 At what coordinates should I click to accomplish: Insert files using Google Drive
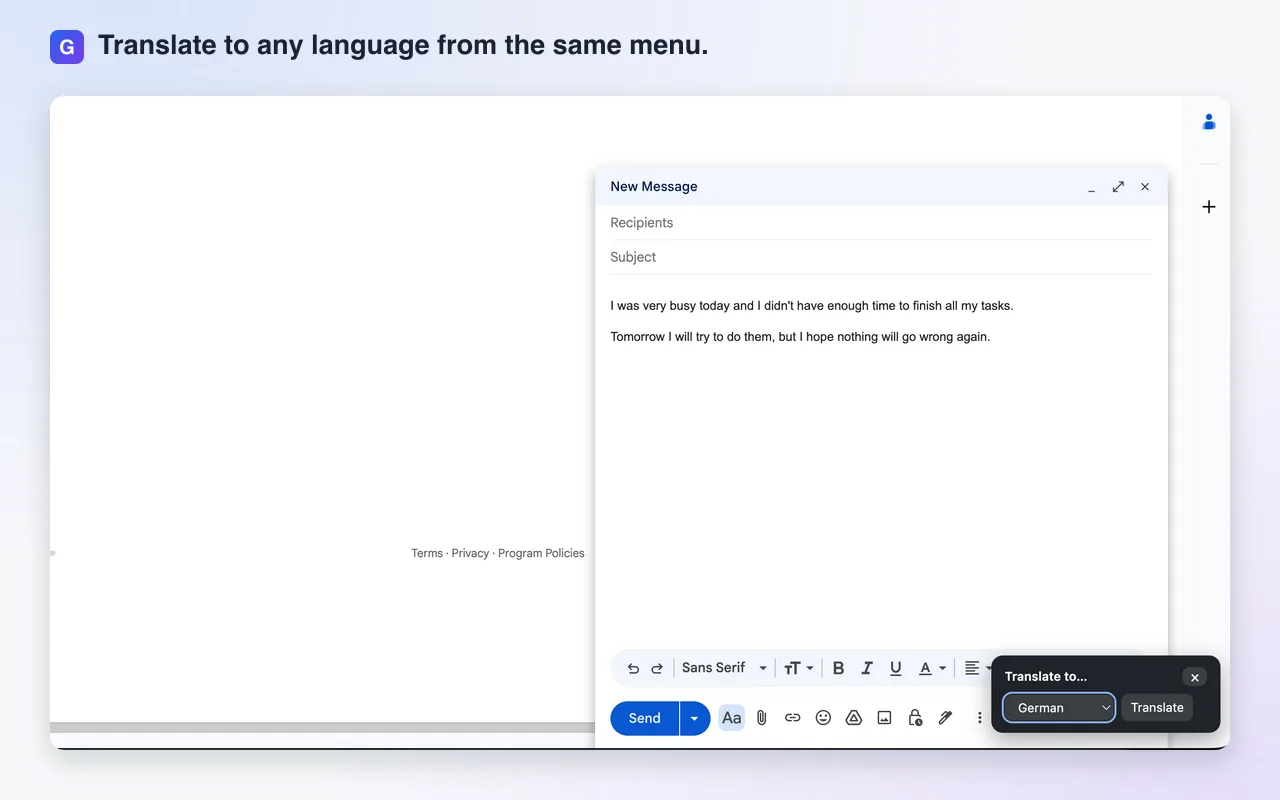click(x=854, y=718)
